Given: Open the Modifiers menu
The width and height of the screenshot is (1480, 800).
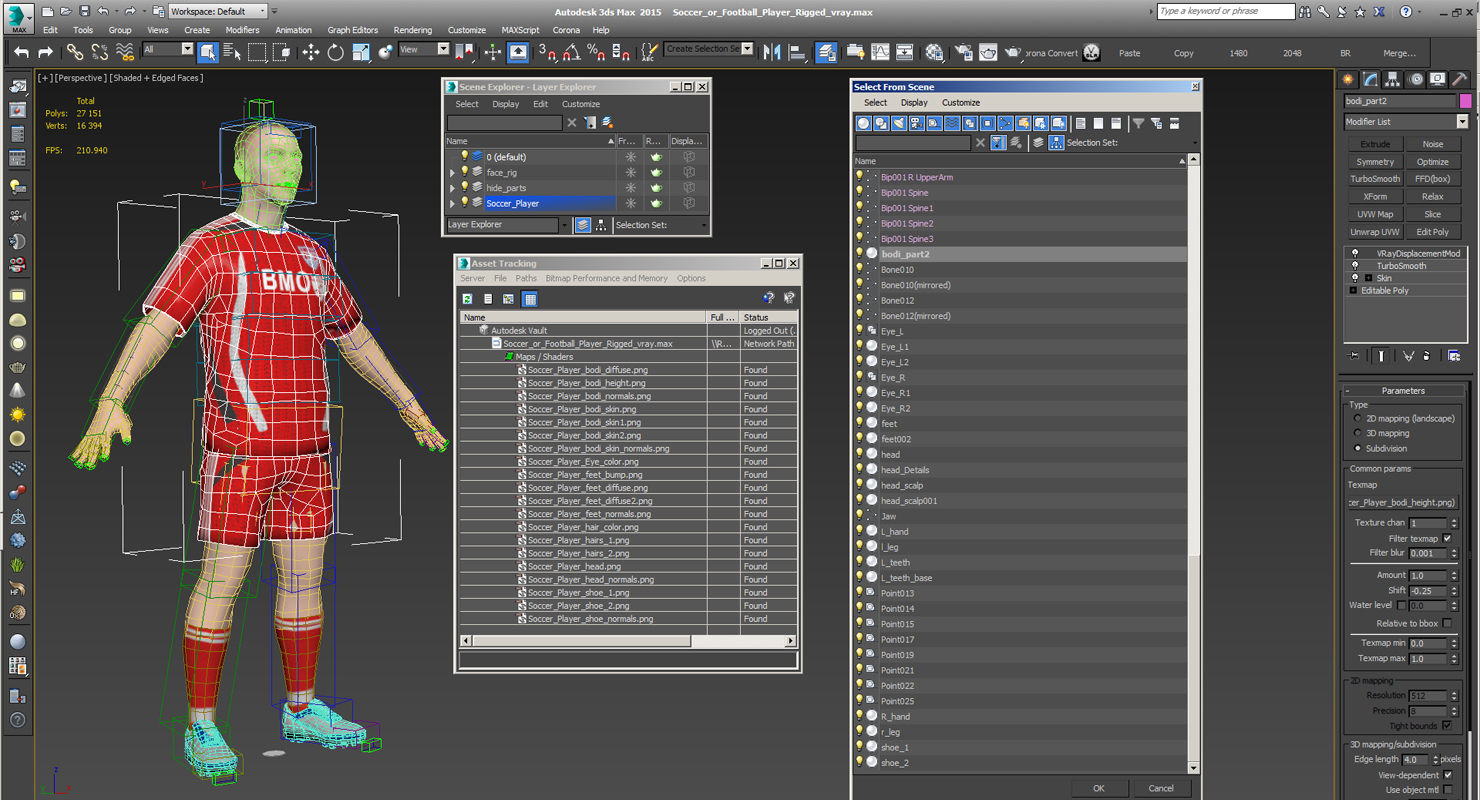Looking at the screenshot, I should 242,30.
